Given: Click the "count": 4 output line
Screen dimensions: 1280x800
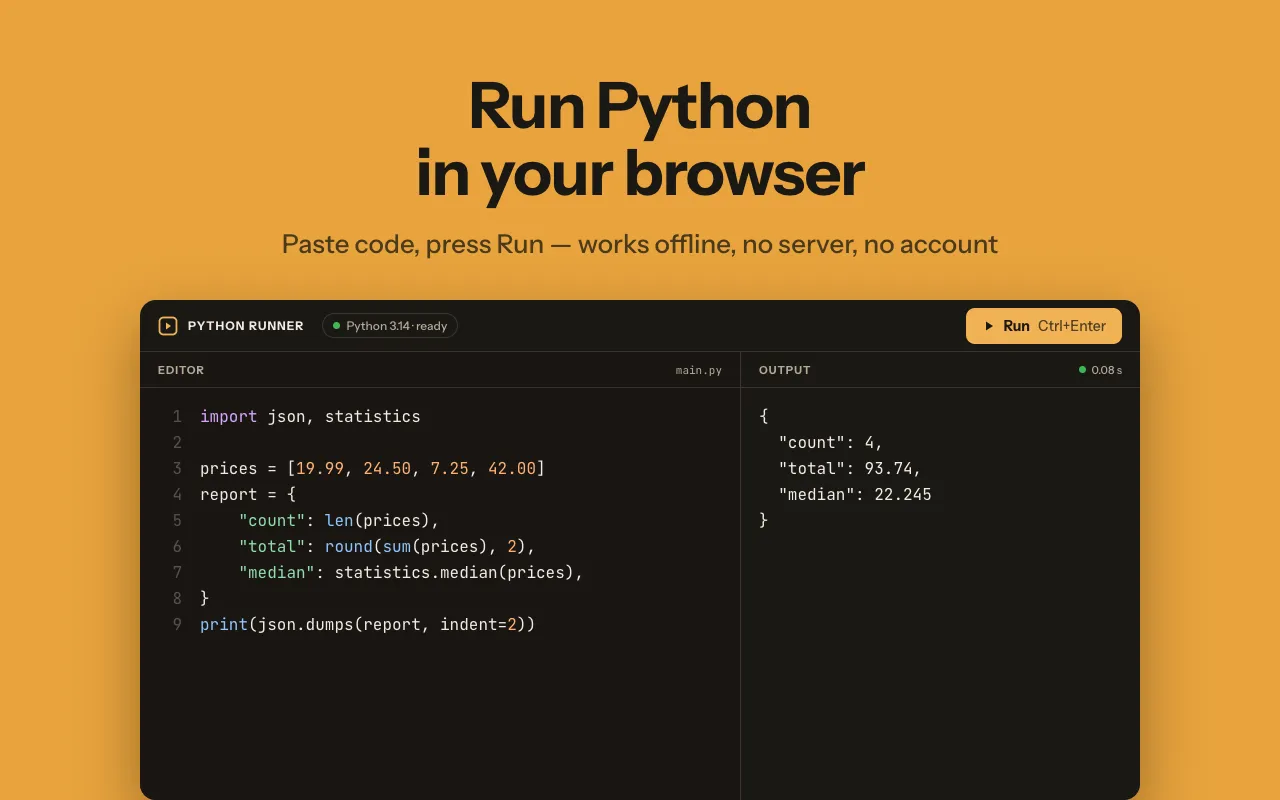Looking at the screenshot, I should [x=831, y=442].
